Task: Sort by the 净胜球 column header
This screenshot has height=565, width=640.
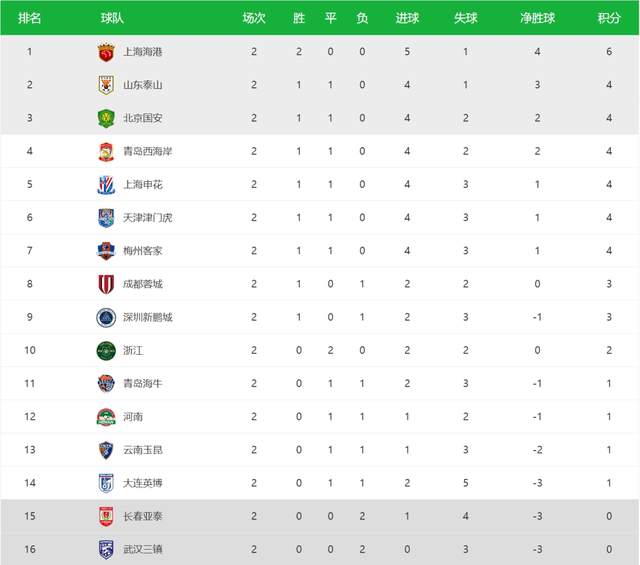Action: [x=538, y=18]
